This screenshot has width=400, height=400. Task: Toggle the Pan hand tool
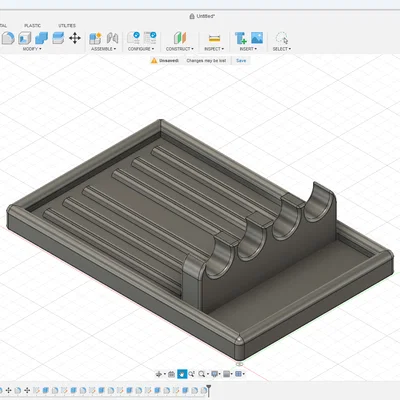coord(182,374)
